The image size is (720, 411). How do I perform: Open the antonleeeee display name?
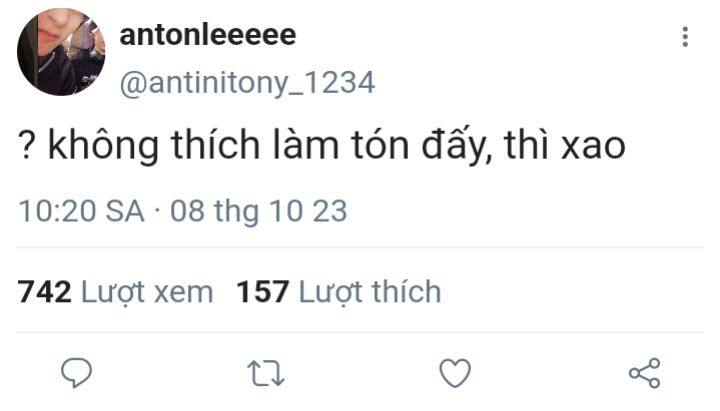click(x=208, y=34)
